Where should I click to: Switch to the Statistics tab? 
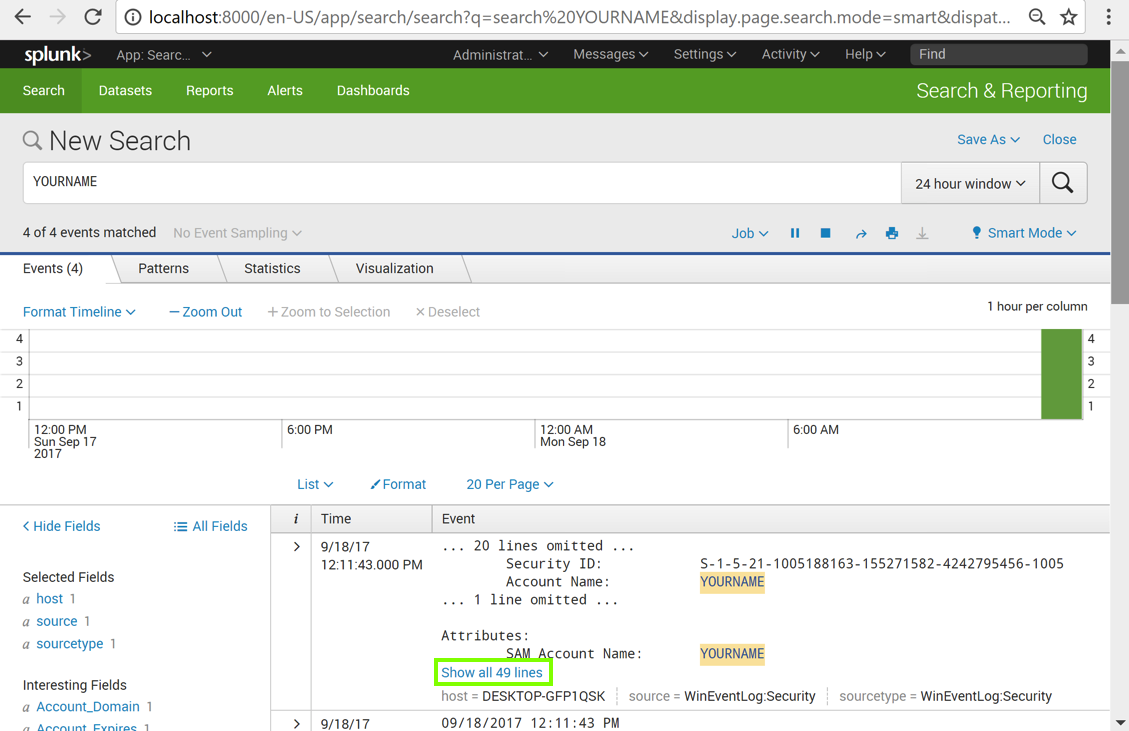coord(272,269)
